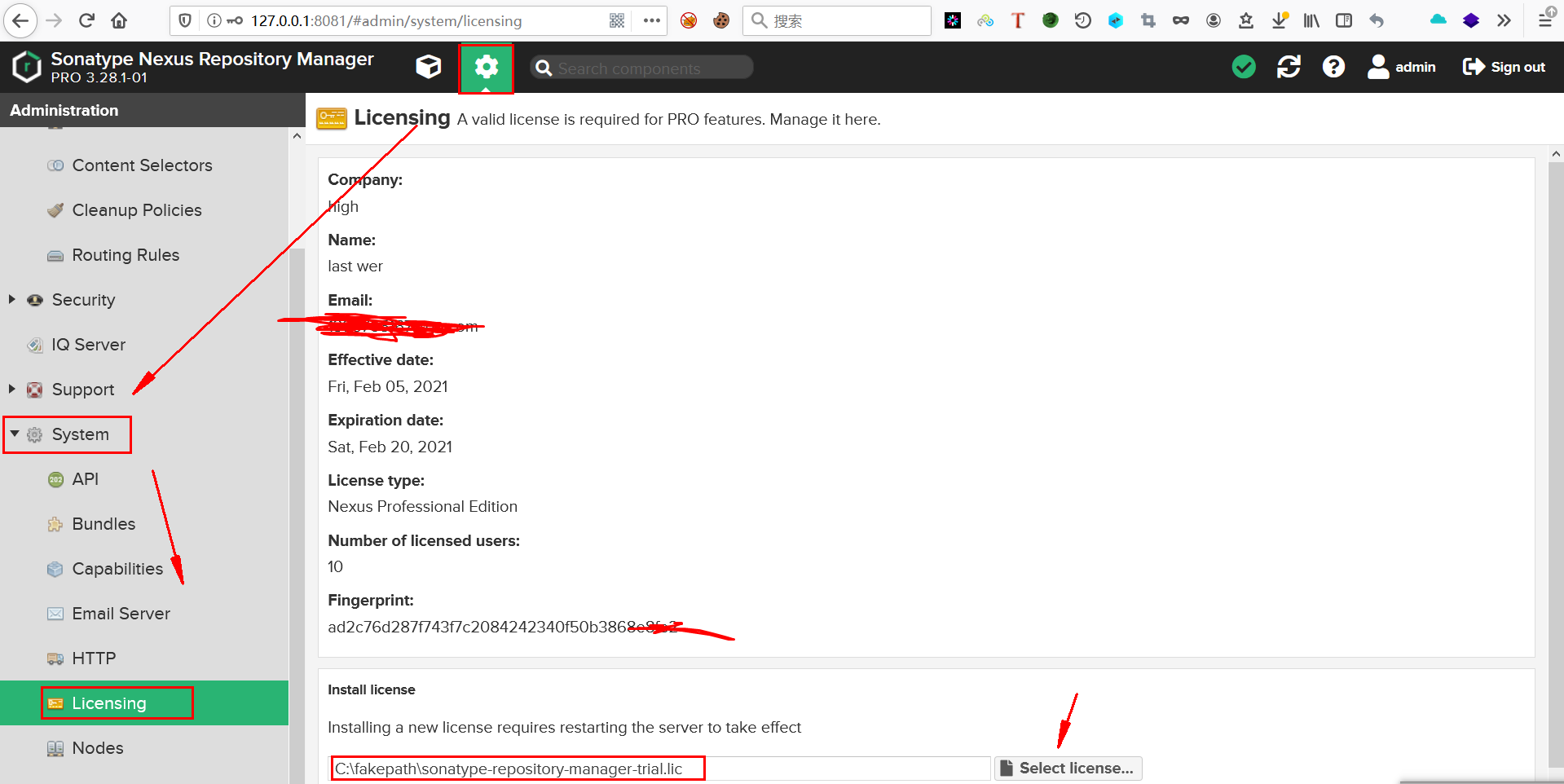Click the header refresh icon
This screenshot has height=784, width=1564.
[1288, 67]
